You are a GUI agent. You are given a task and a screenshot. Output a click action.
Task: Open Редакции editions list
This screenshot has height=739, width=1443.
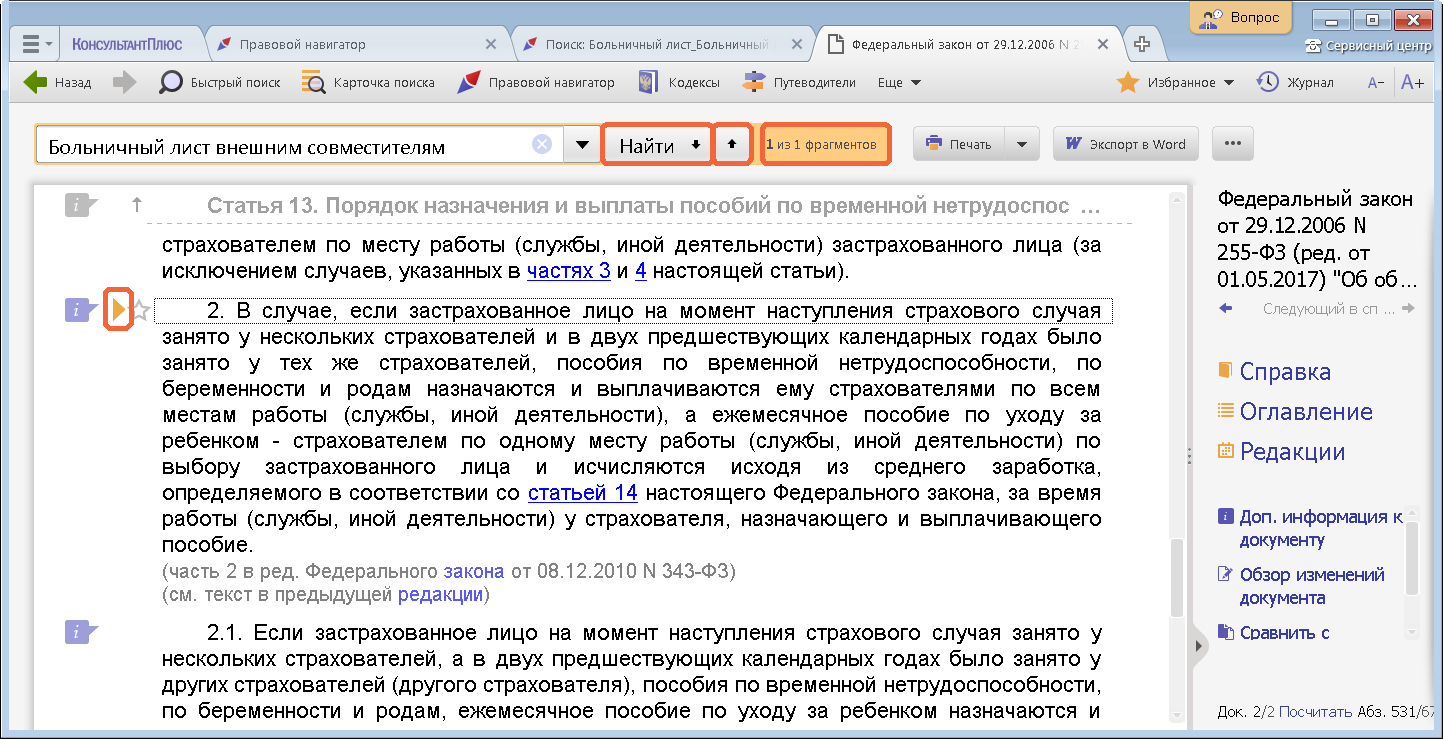(x=1281, y=452)
